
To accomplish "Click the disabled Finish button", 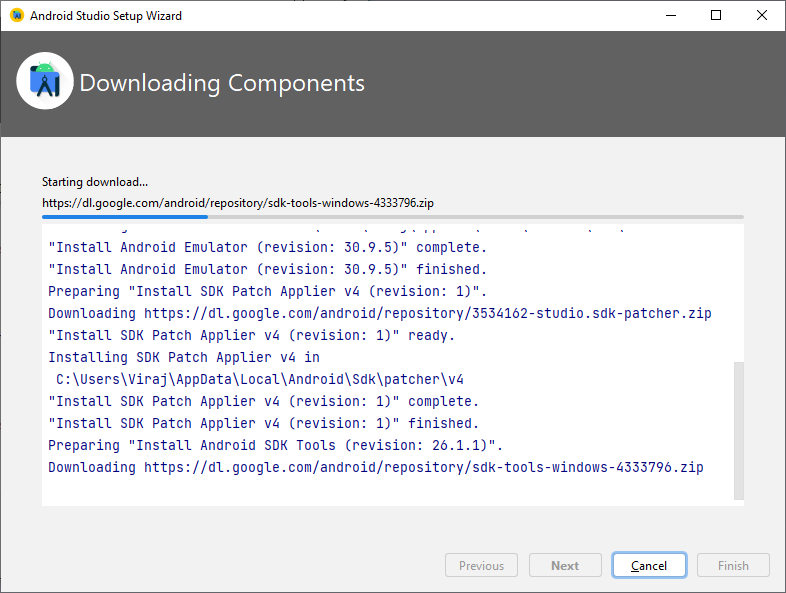I will (x=733, y=565).
